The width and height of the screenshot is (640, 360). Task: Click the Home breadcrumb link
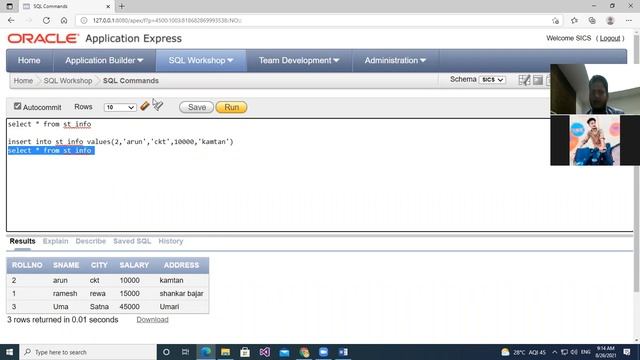tap(23, 80)
